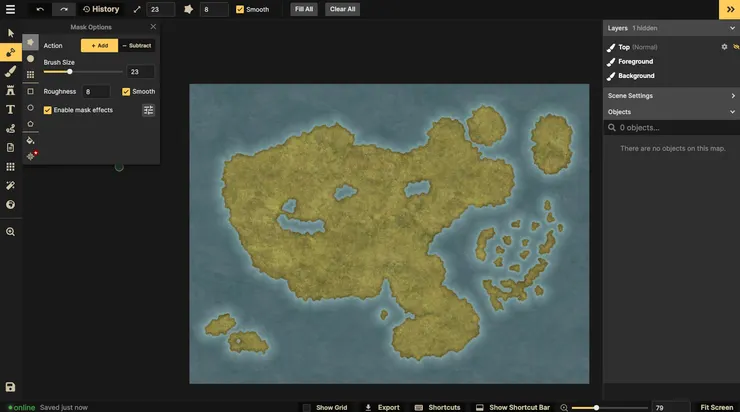740x412 pixels.
Task: Click Roughness value field in Mask Options
Action: click(x=96, y=92)
